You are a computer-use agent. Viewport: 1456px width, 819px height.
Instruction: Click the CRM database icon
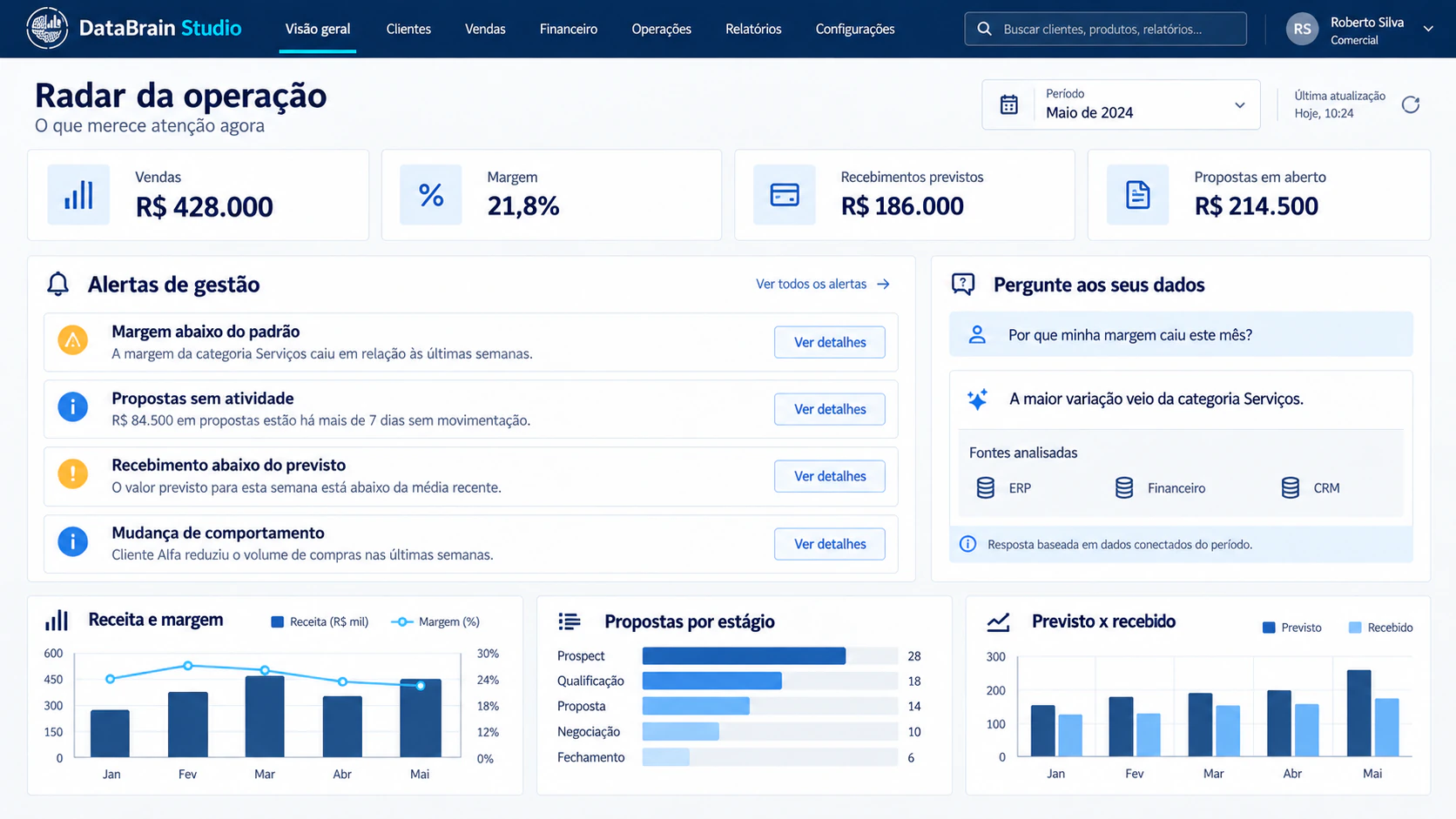[1291, 487]
